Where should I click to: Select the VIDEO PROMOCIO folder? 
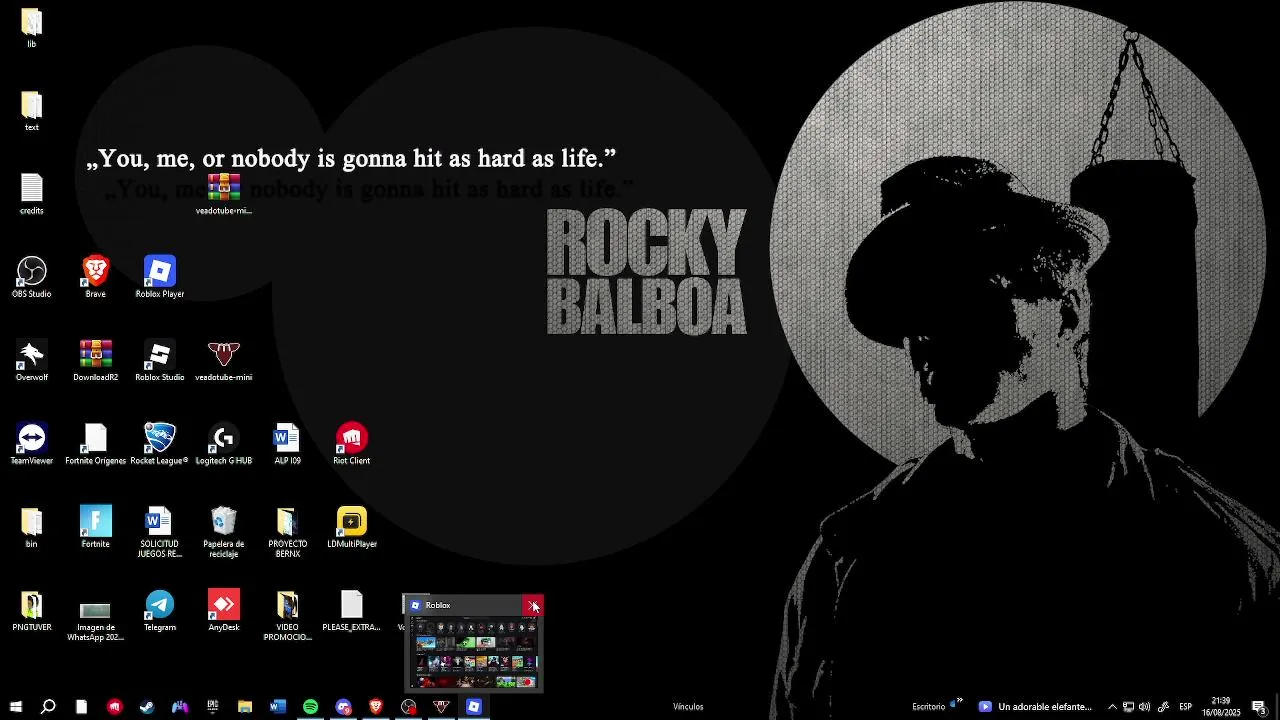[x=287, y=616]
